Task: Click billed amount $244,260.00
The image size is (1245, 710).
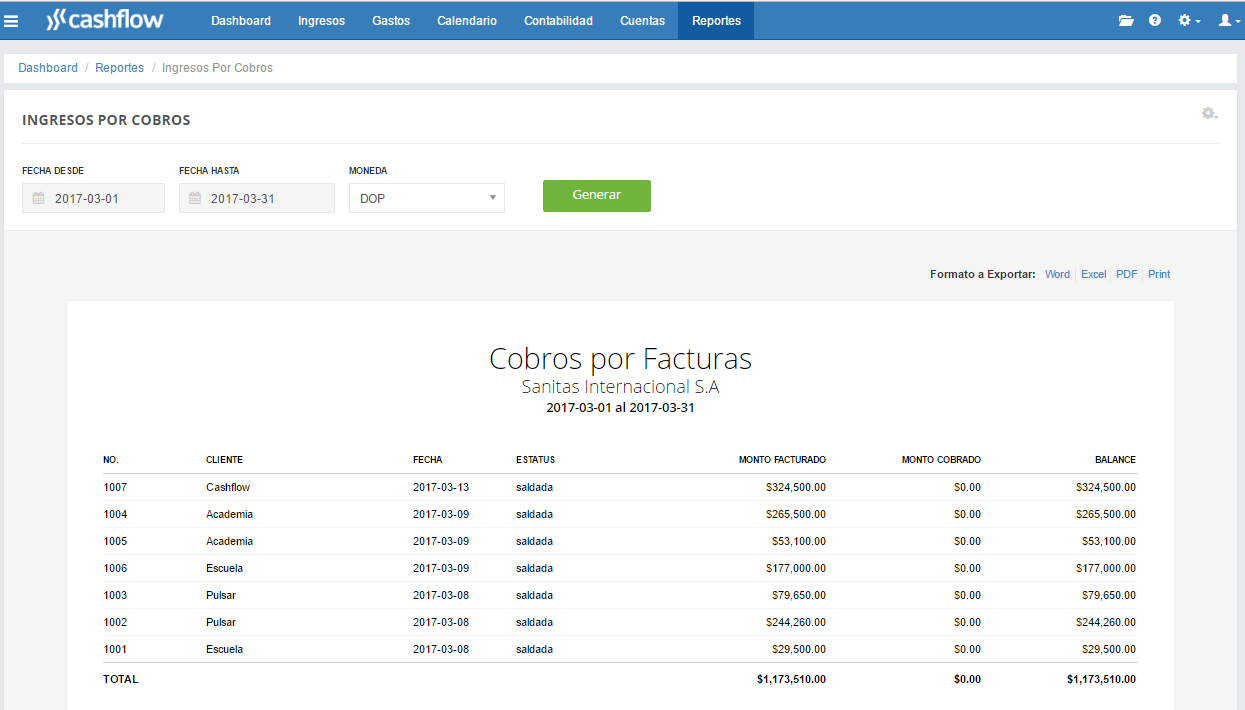Action: (796, 622)
